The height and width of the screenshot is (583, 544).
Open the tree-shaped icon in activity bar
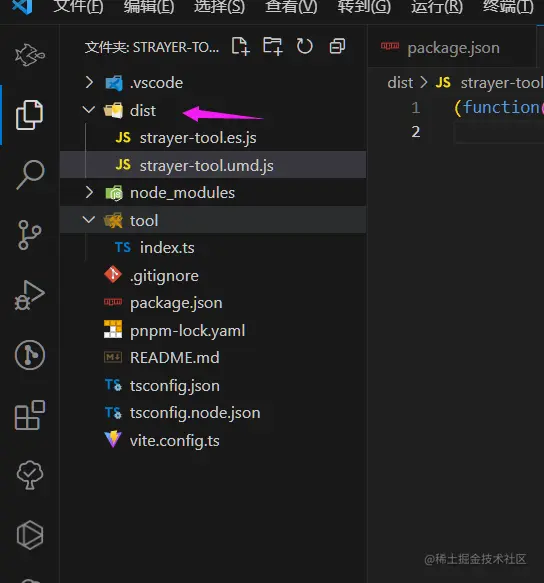point(30,475)
